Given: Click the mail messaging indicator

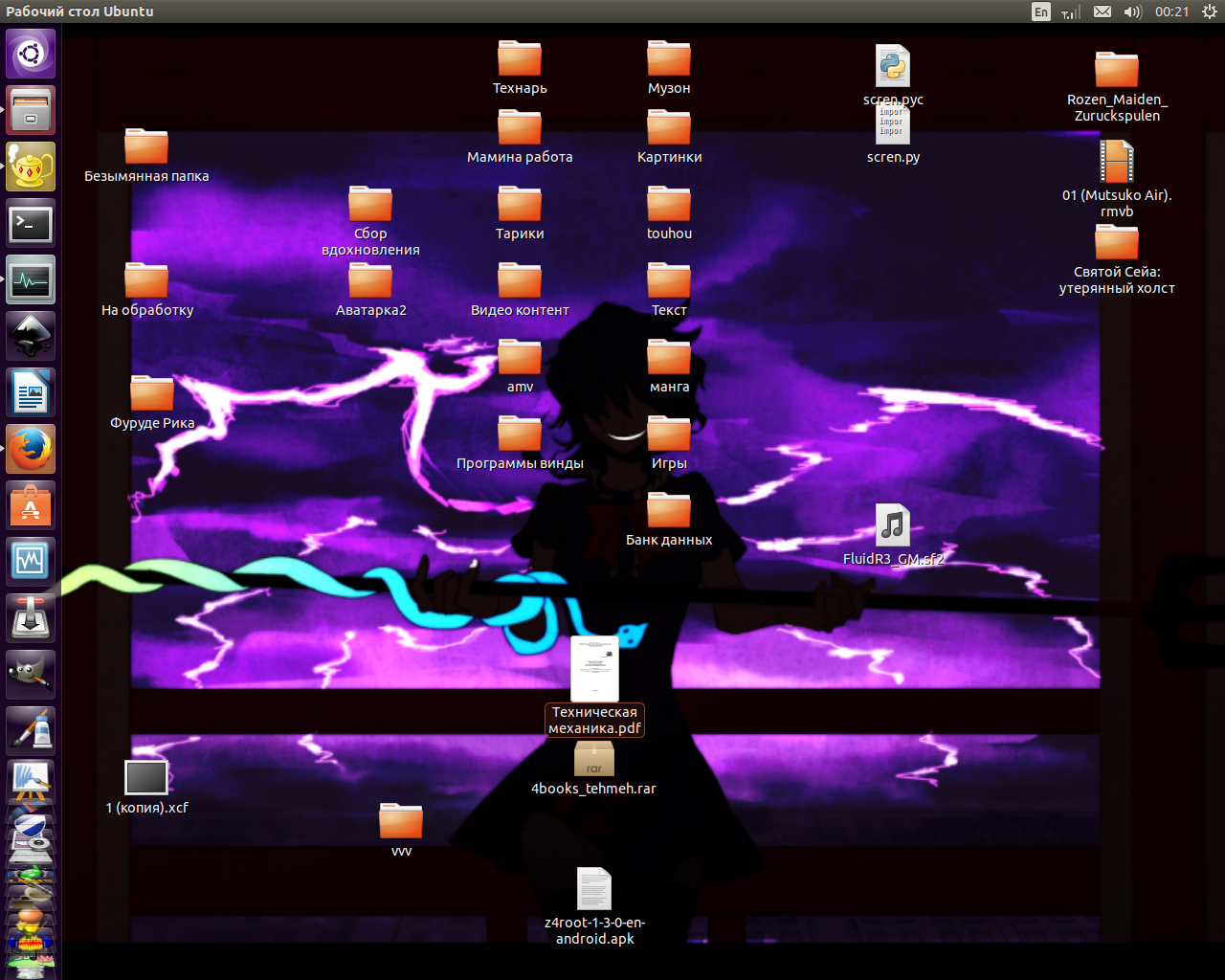Looking at the screenshot, I should [x=1102, y=11].
